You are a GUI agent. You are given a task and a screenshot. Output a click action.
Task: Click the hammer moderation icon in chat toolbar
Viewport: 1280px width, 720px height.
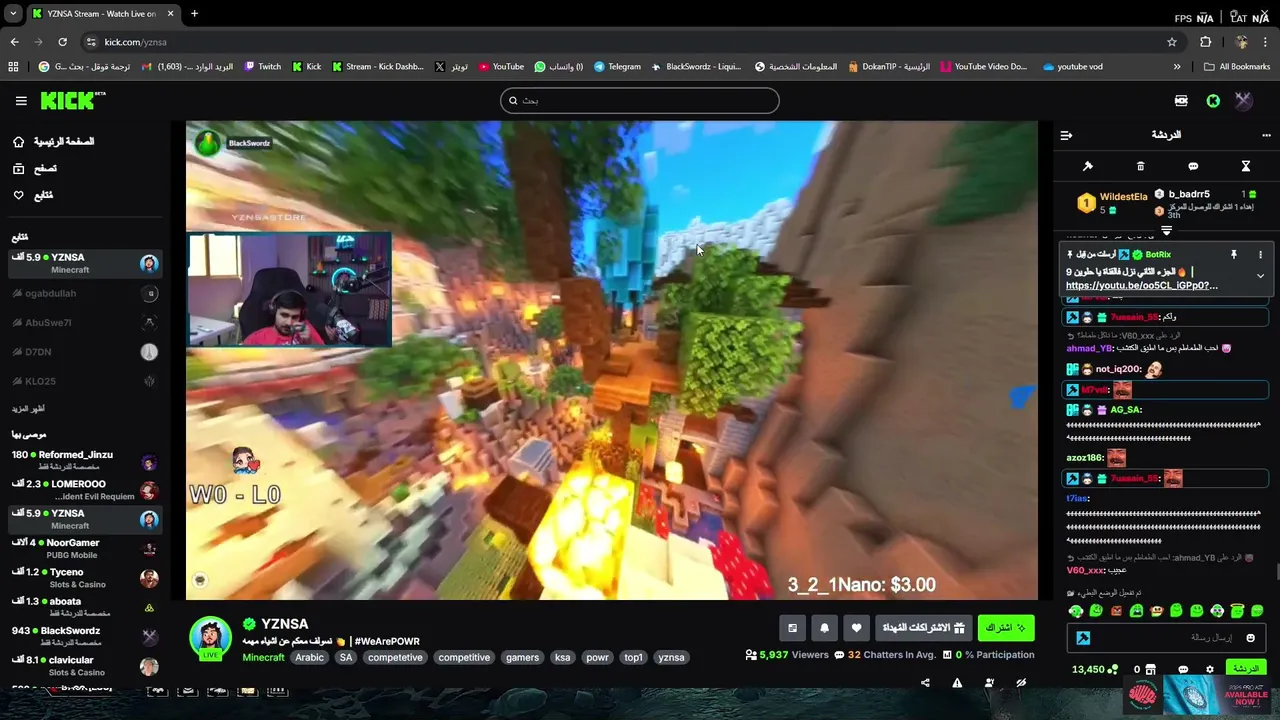click(1088, 166)
